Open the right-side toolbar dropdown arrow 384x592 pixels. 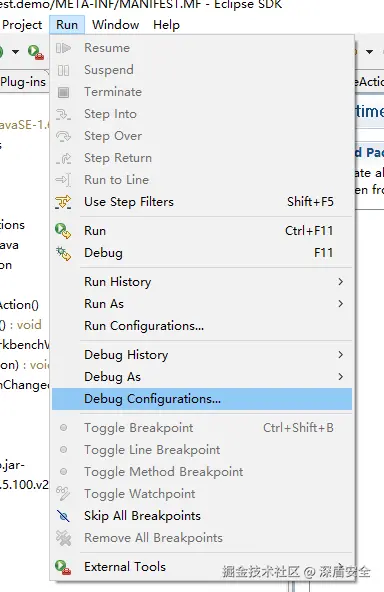[x=370, y=51]
